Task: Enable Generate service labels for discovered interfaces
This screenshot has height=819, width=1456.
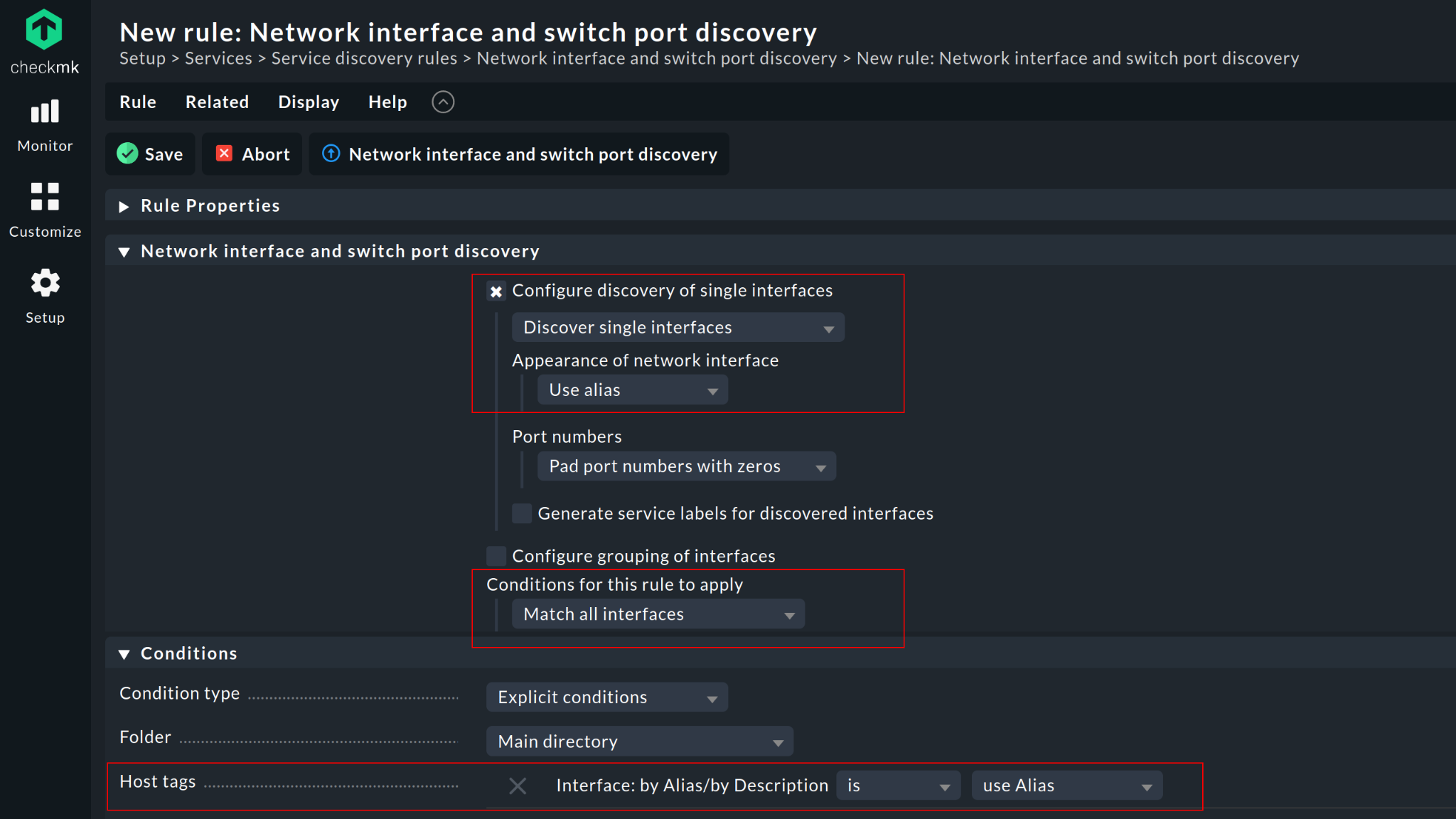Action: 522,513
